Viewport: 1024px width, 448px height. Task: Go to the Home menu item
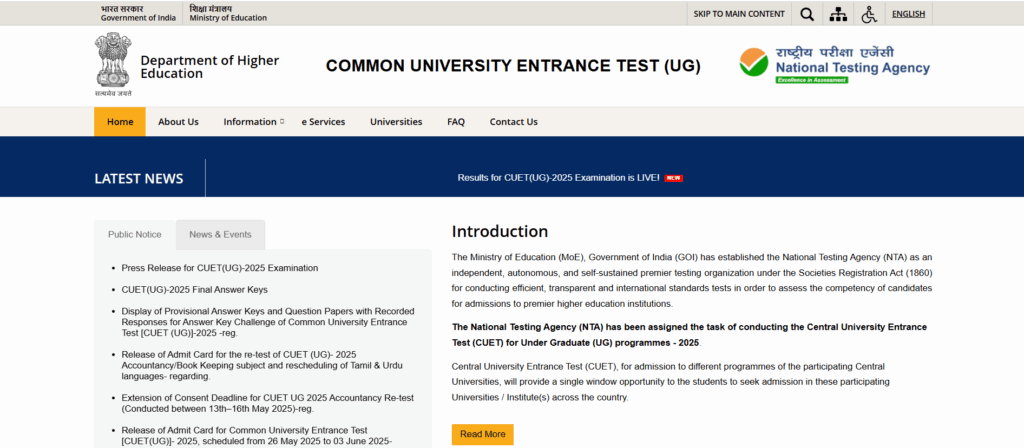[x=120, y=122]
